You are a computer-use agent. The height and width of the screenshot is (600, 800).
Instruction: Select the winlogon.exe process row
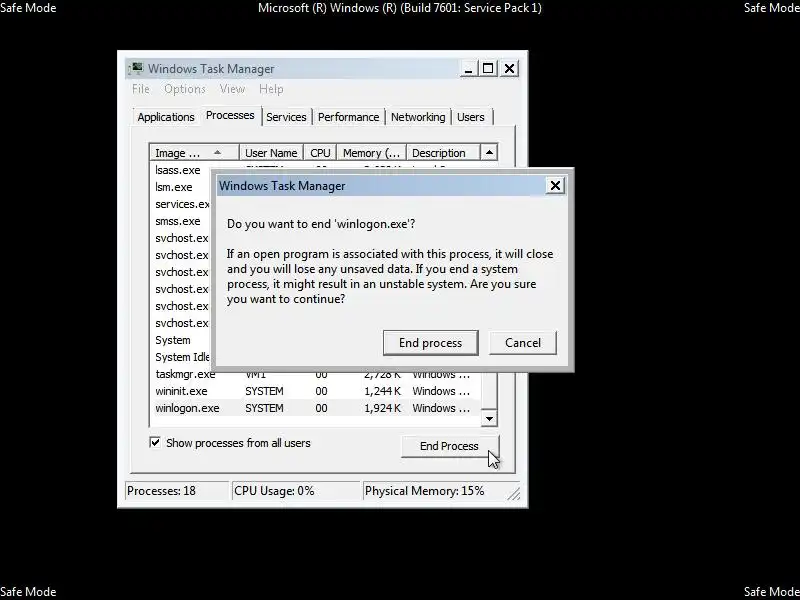(x=315, y=408)
